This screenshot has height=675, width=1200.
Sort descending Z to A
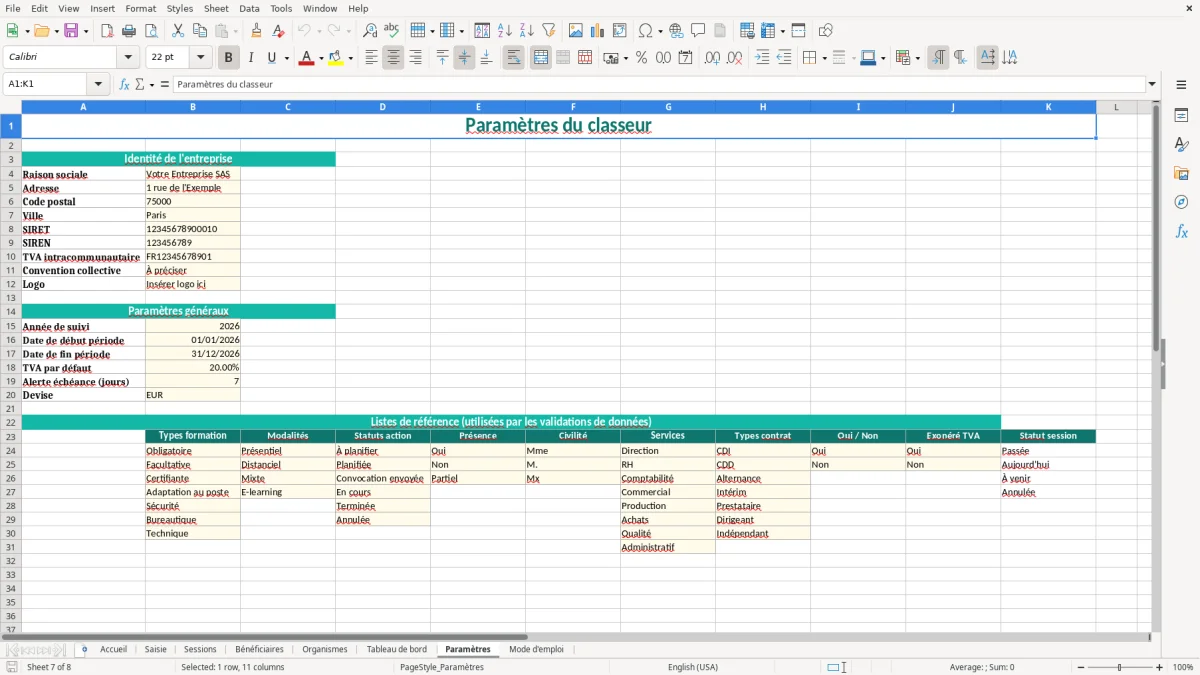pos(526,31)
